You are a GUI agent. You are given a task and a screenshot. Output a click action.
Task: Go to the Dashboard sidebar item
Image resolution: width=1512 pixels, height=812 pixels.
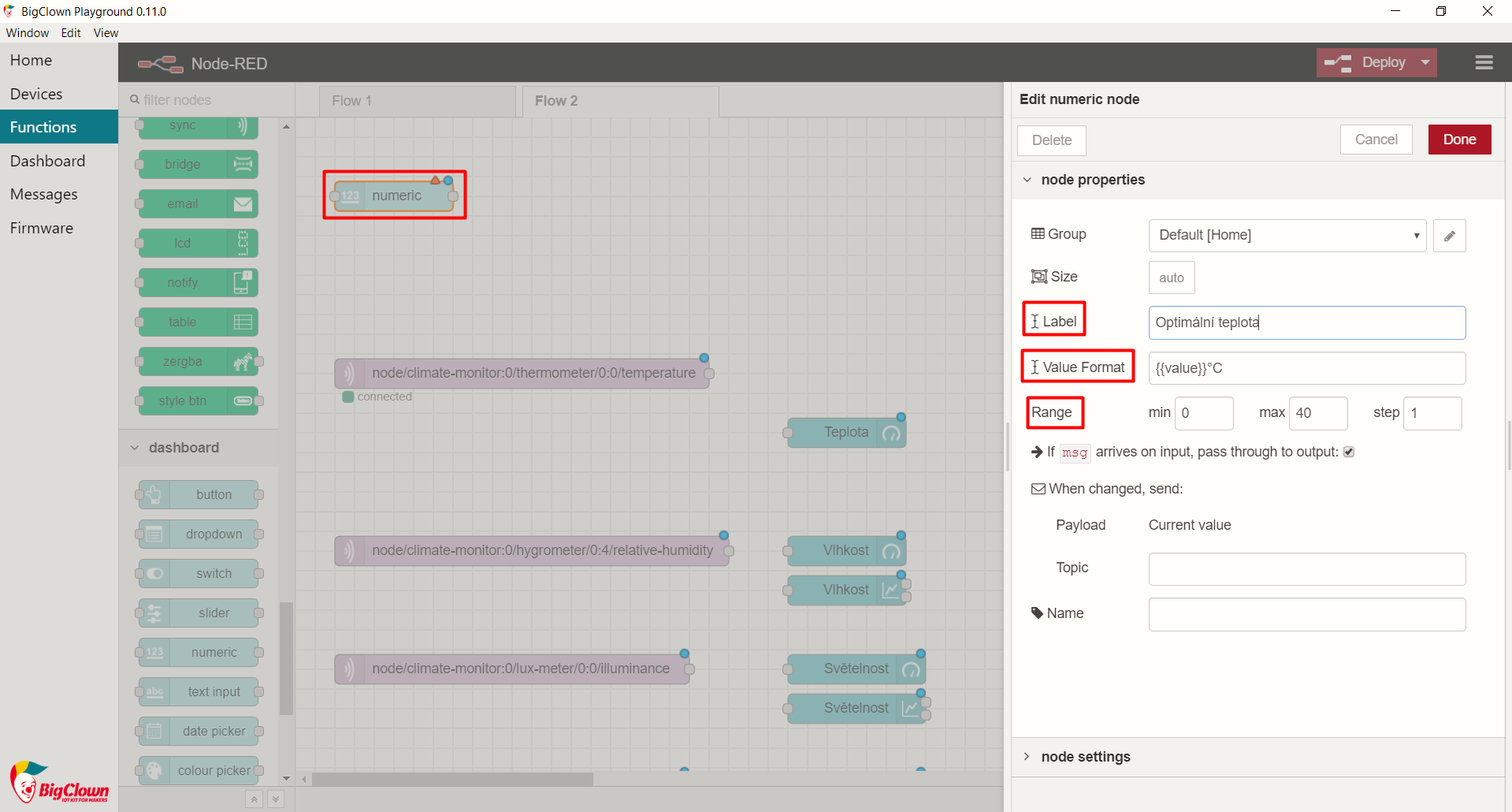[59, 161]
